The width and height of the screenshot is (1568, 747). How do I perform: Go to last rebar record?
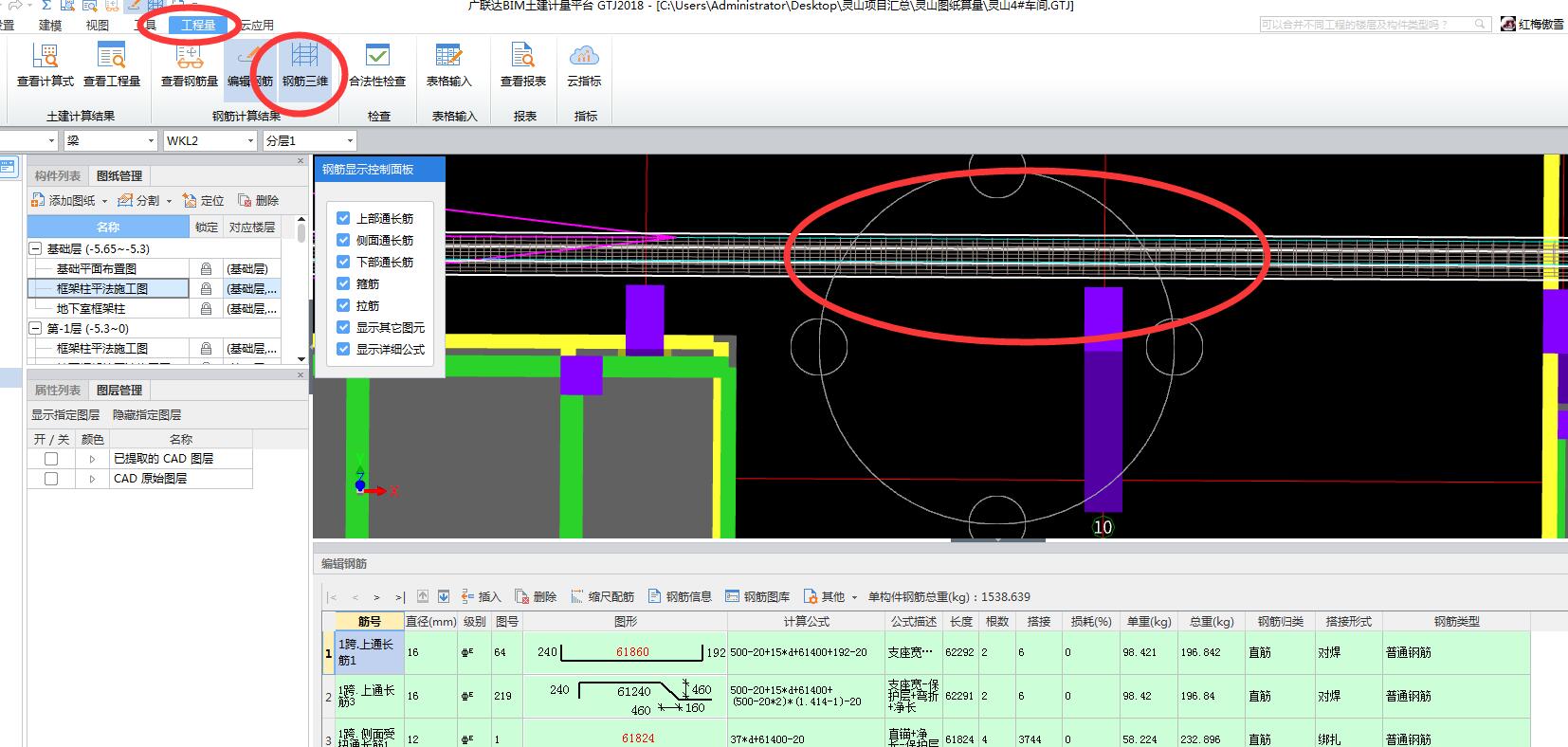(x=400, y=597)
